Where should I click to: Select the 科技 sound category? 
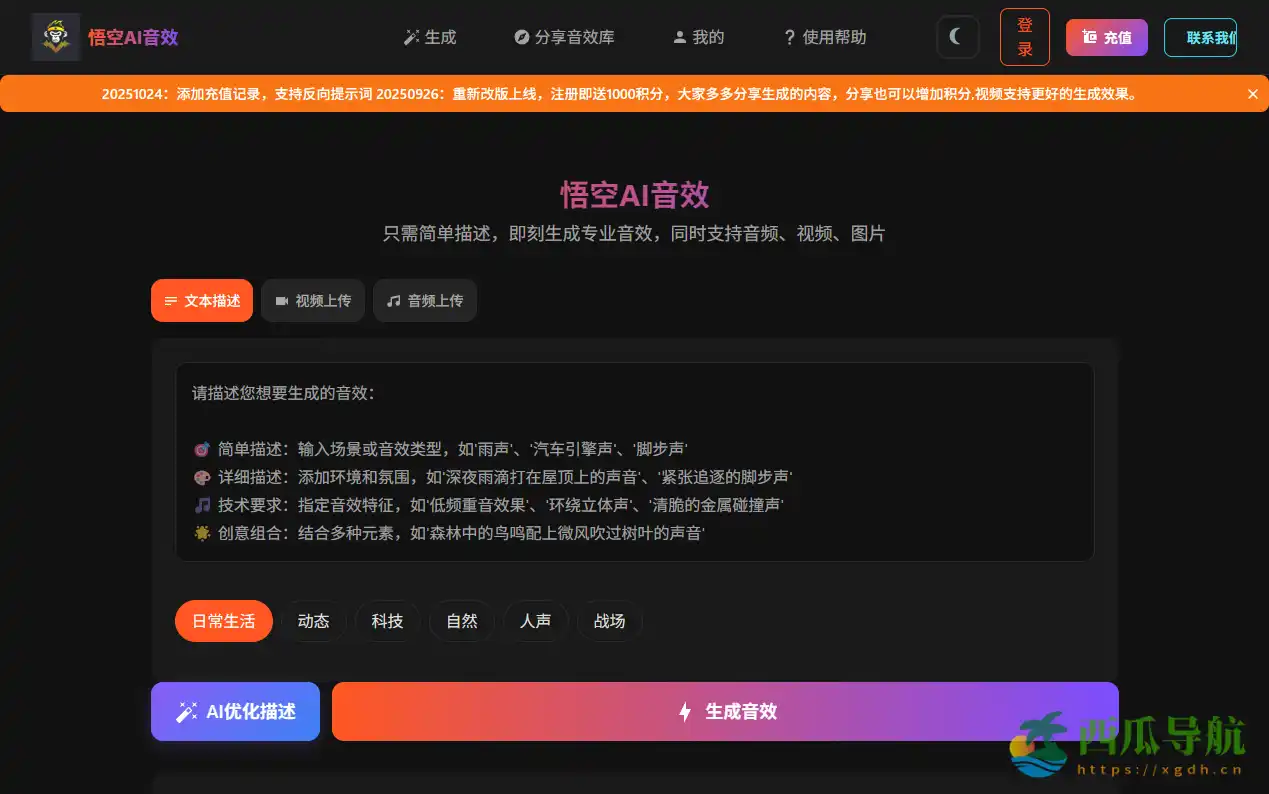coord(388,621)
